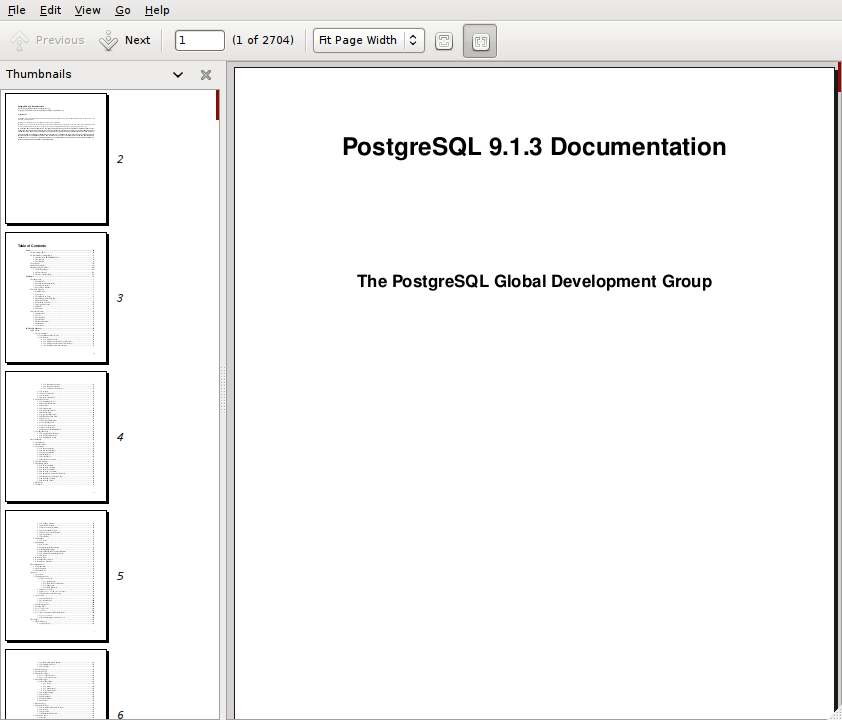Open the Edit menu
The width and height of the screenshot is (842, 720).
(x=50, y=10)
